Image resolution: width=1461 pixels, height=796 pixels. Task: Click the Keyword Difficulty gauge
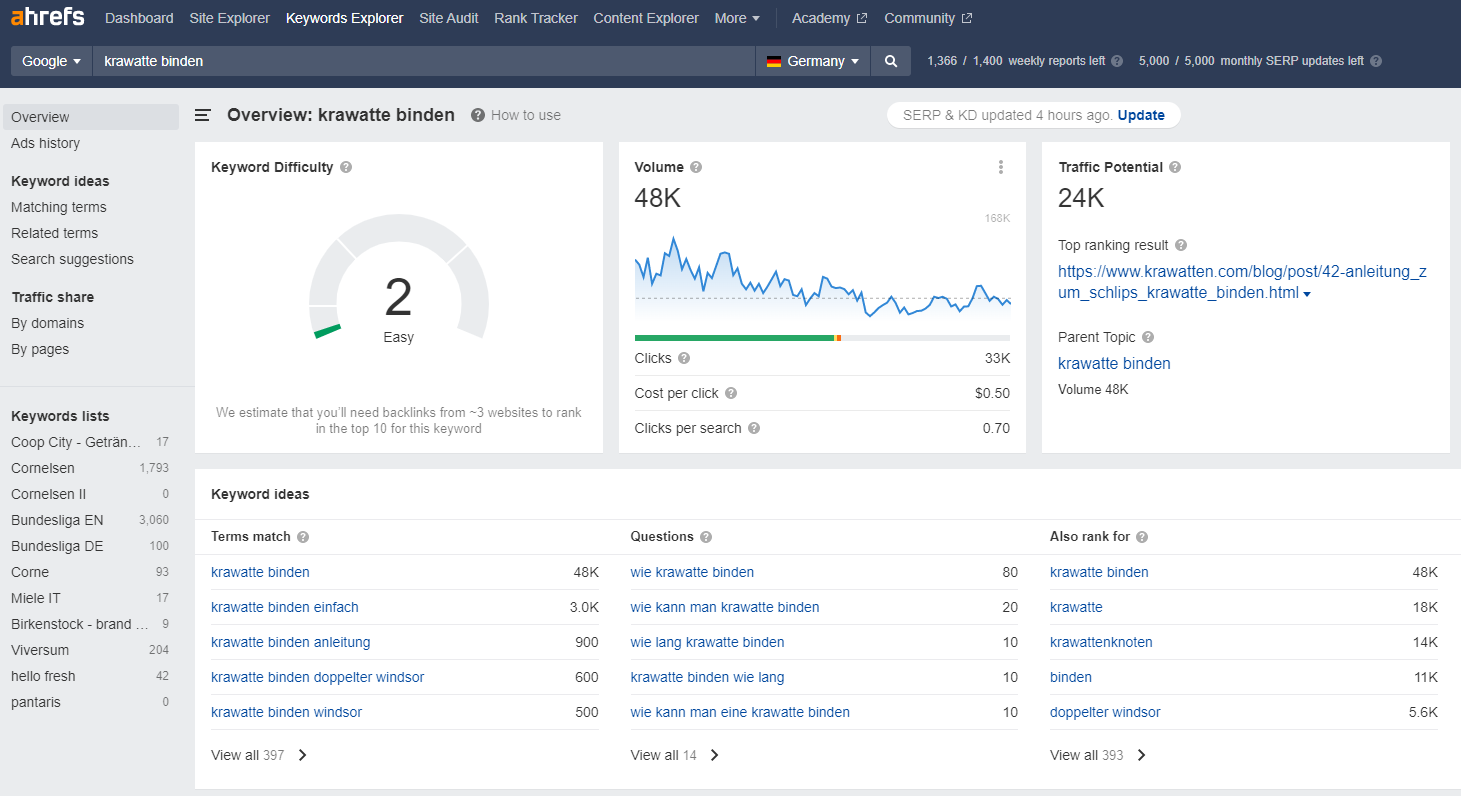(398, 278)
